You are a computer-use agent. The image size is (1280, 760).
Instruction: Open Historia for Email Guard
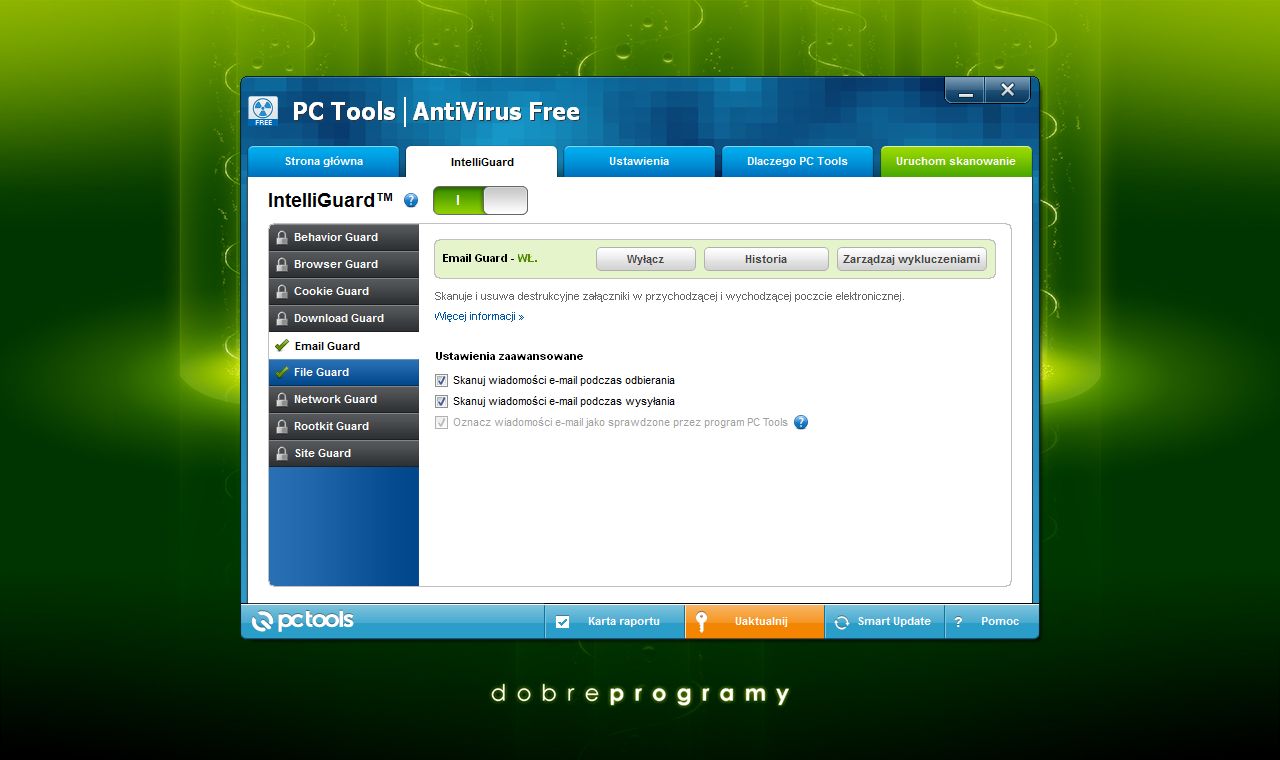tap(766, 259)
